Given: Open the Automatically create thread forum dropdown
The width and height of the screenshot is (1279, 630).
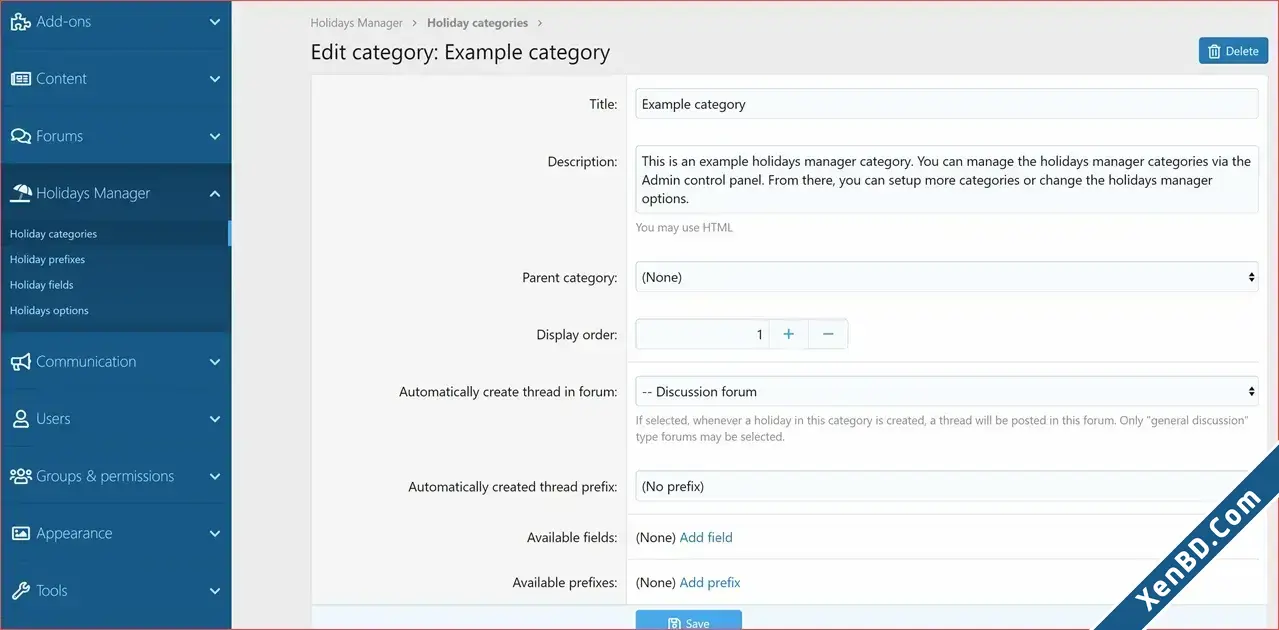Looking at the screenshot, I should [x=947, y=391].
